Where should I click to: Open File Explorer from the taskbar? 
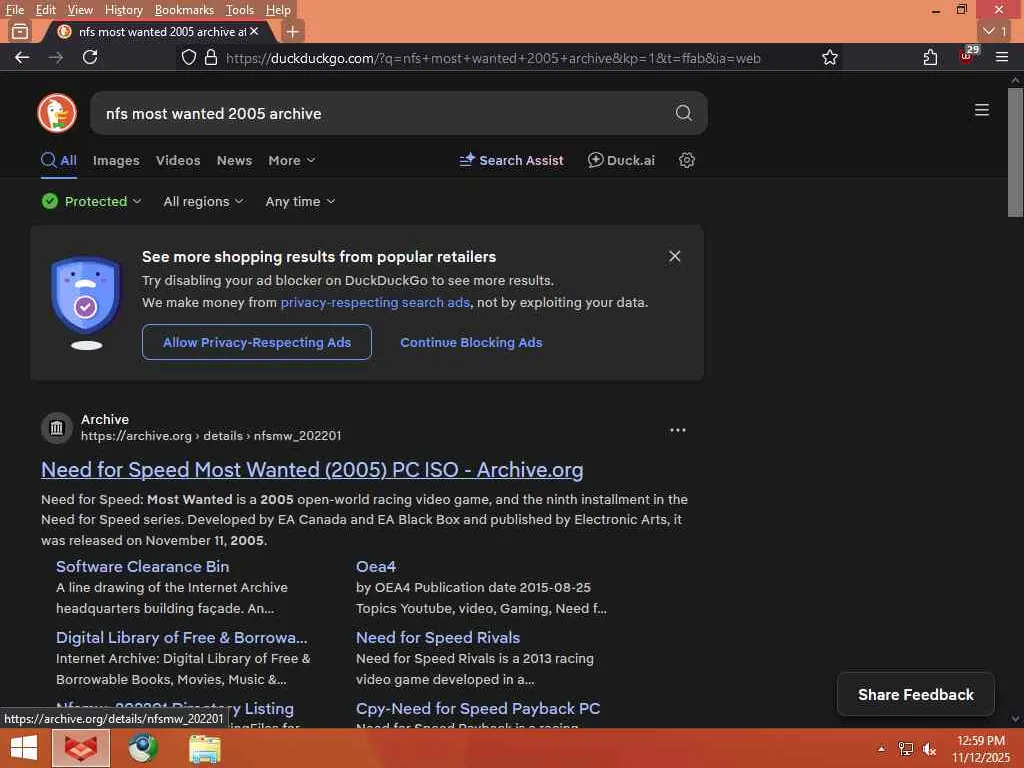pos(204,748)
